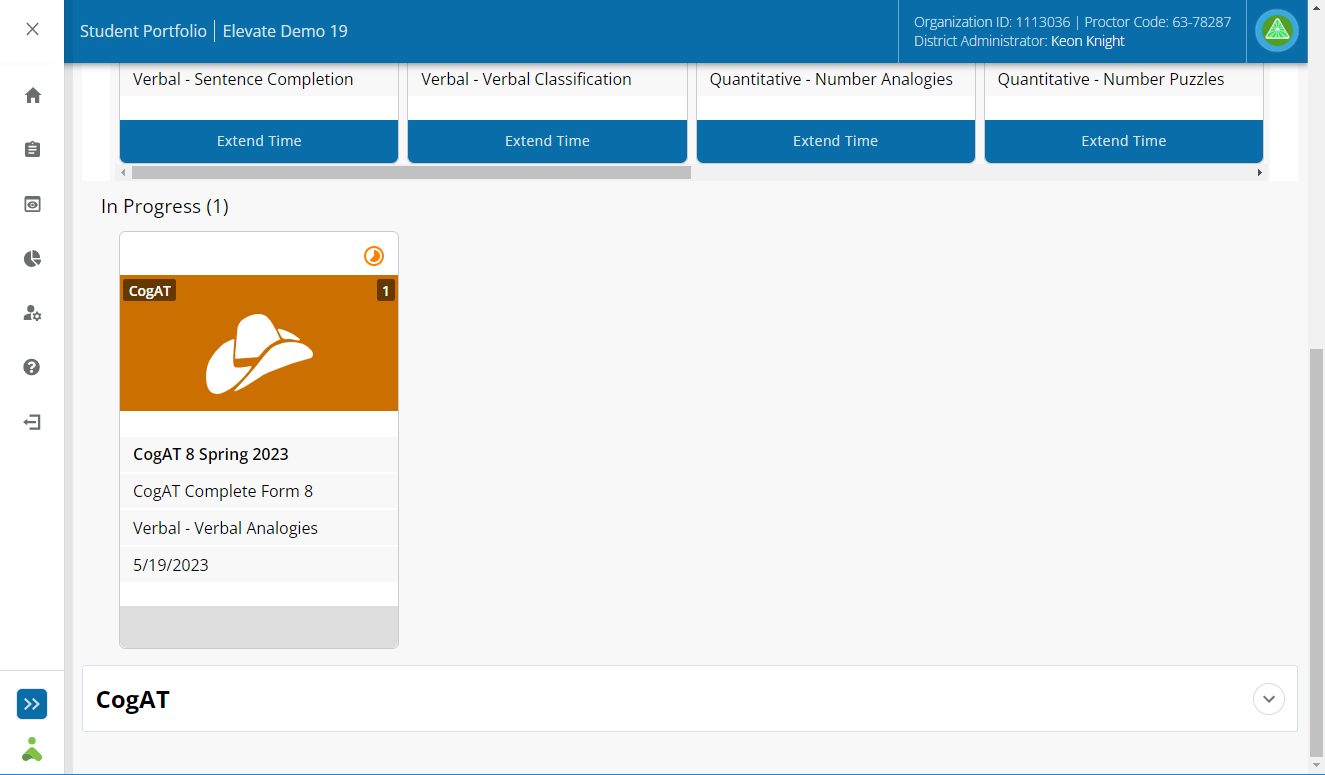
Task: Open the user profile avatar icon
Action: click(1277, 31)
